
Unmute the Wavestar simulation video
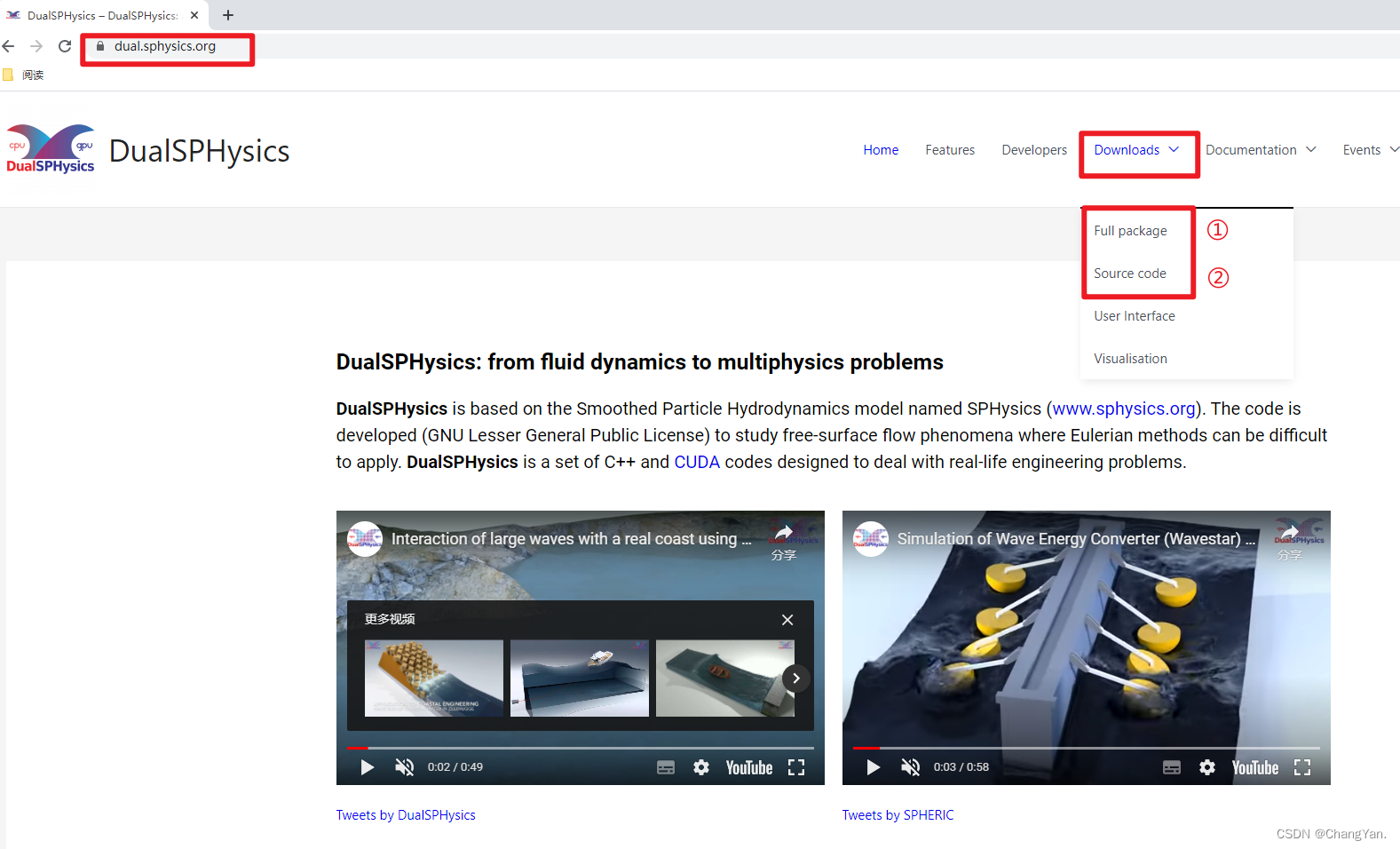(911, 767)
